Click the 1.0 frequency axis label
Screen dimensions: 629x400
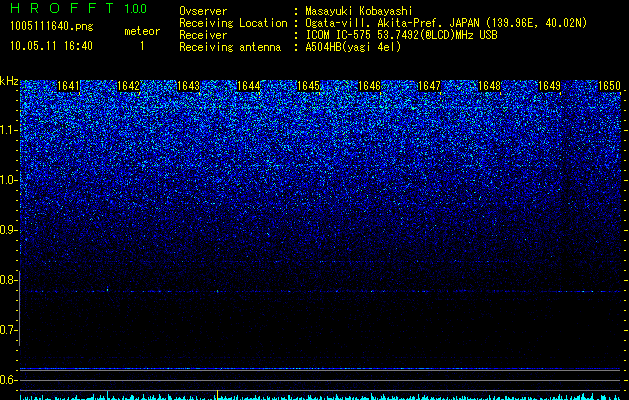(9, 180)
